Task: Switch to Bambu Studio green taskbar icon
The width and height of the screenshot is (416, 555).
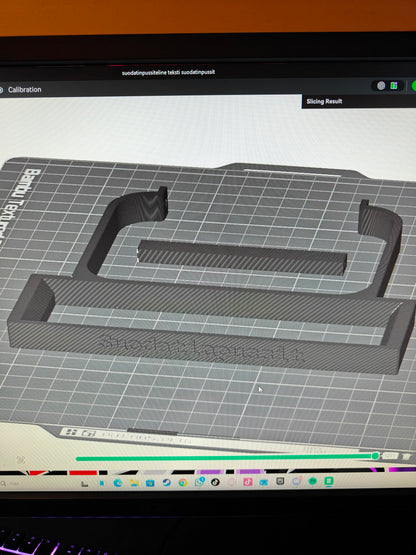Action: (x=329, y=481)
